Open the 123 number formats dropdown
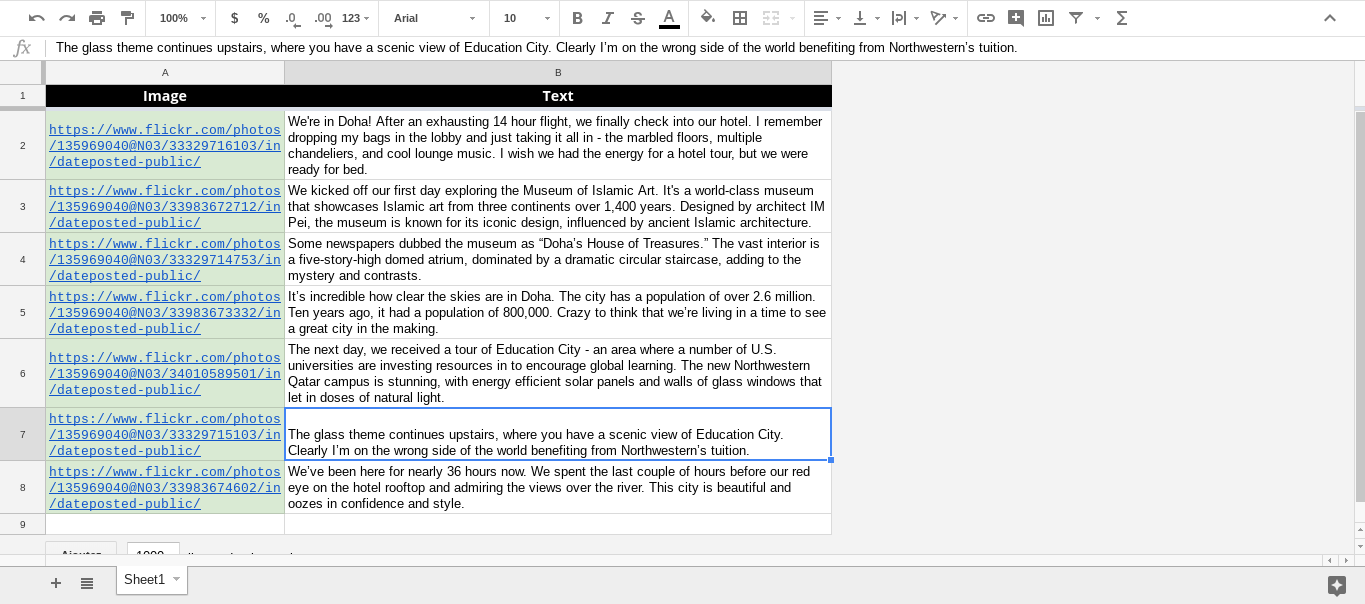Screen dimensions: 1365x604 [x=355, y=18]
